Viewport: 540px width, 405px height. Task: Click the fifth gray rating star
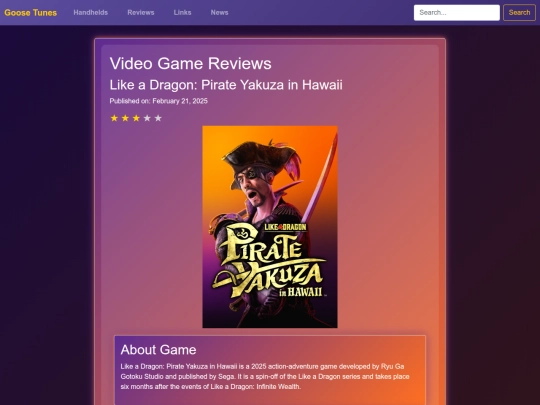[158, 118]
